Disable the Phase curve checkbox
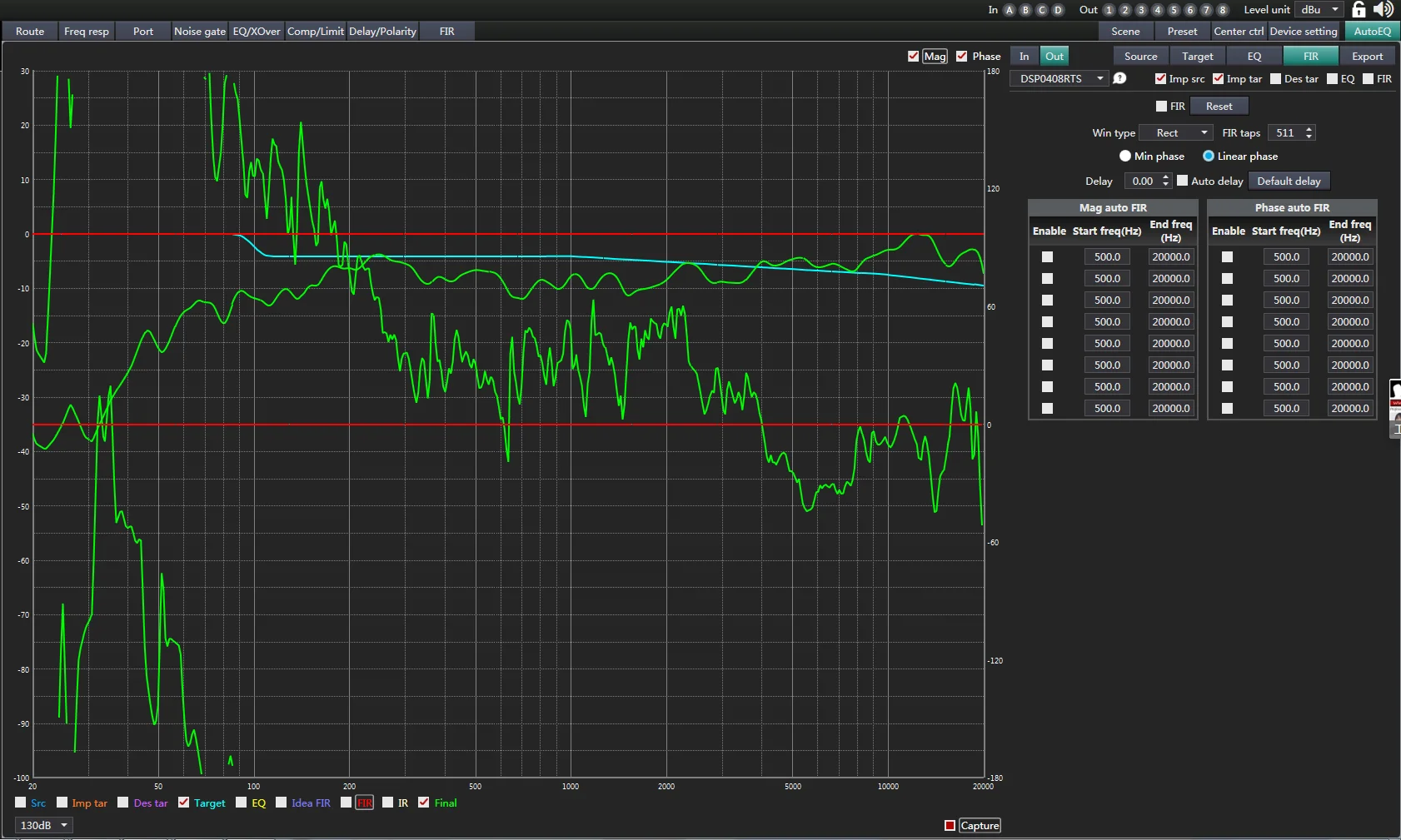1401x840 pixels. [962, 56]
